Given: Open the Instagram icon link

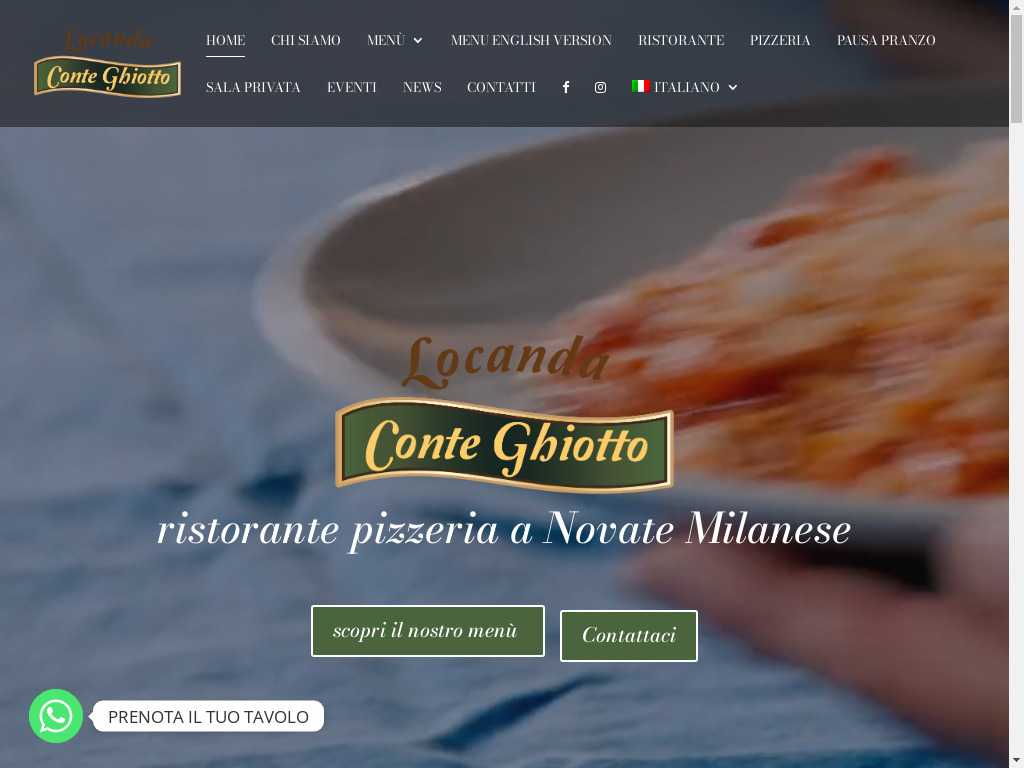Looking at the screenshot, I should 600,87.
